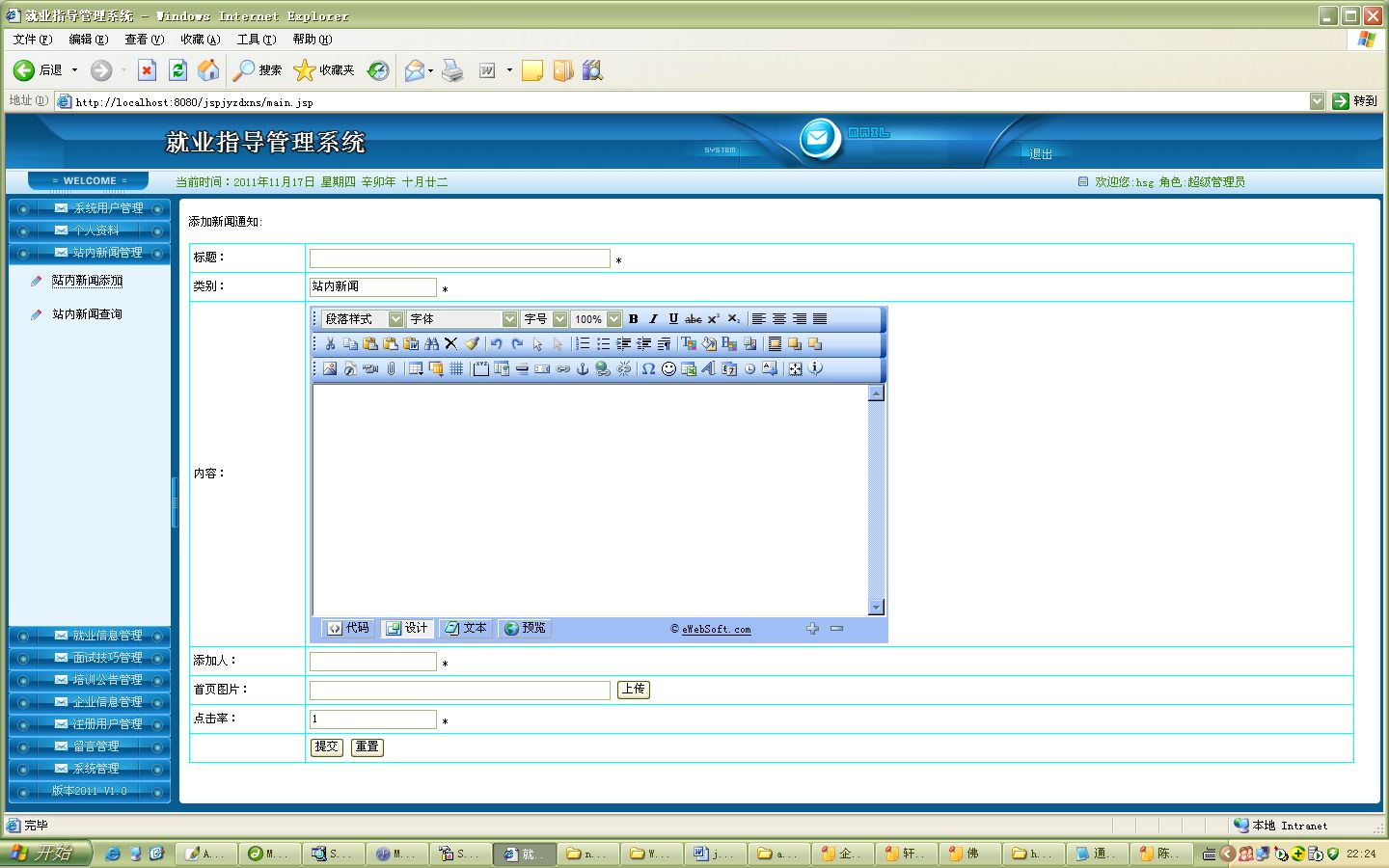The height and width of the screenshot is (868, 1389).
Task: Open the eWebSoft.com link
Action: click(x=717, y=630)
